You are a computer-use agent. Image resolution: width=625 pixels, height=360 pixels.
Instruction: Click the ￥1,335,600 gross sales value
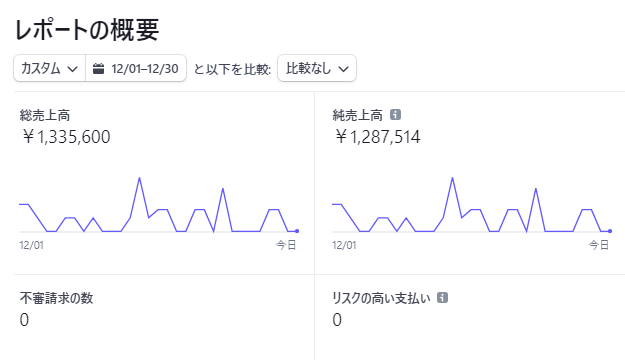[x=66, y=137]
